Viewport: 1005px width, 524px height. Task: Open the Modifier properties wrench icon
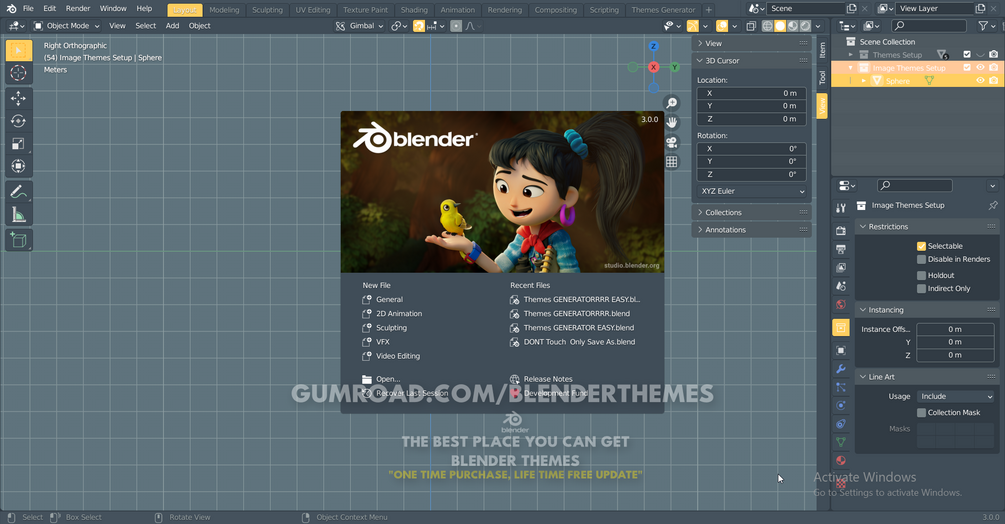point(841,369)
